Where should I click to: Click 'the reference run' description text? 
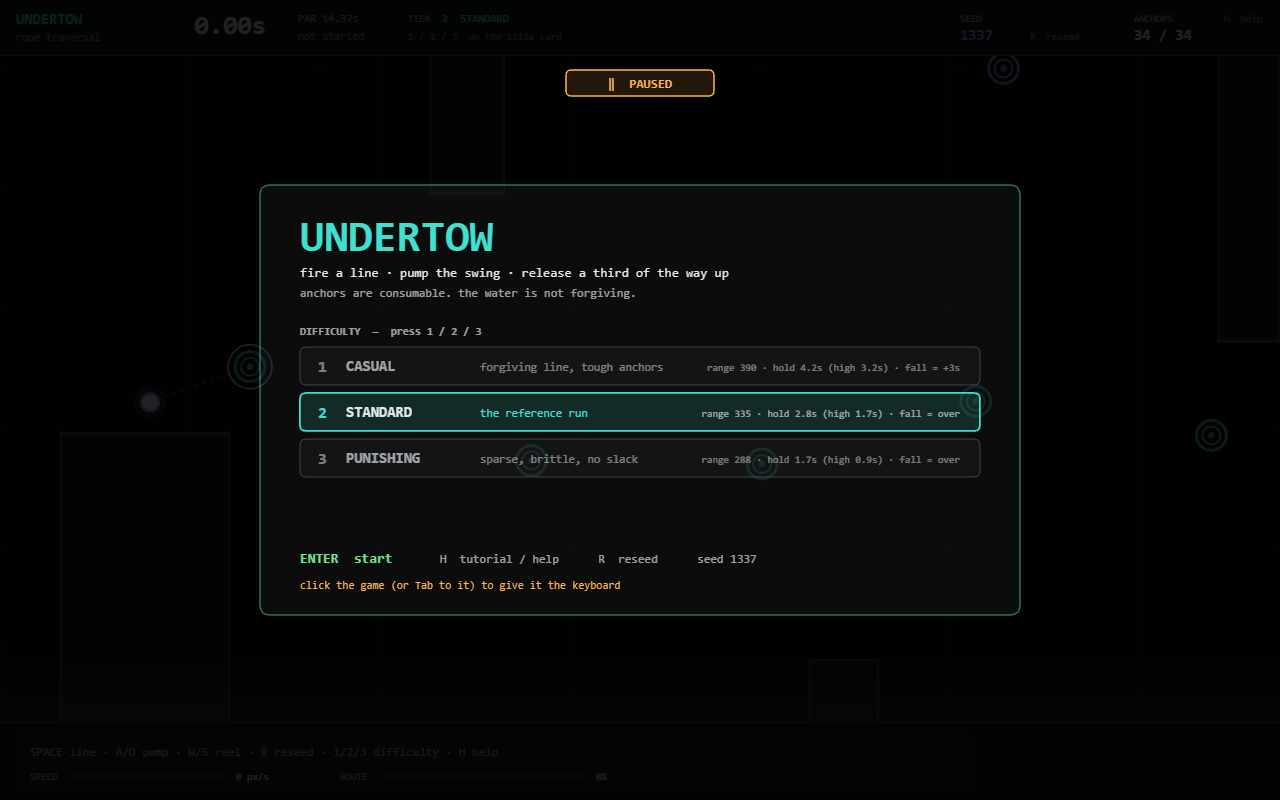pyautogui.click(x=534, y=413)
